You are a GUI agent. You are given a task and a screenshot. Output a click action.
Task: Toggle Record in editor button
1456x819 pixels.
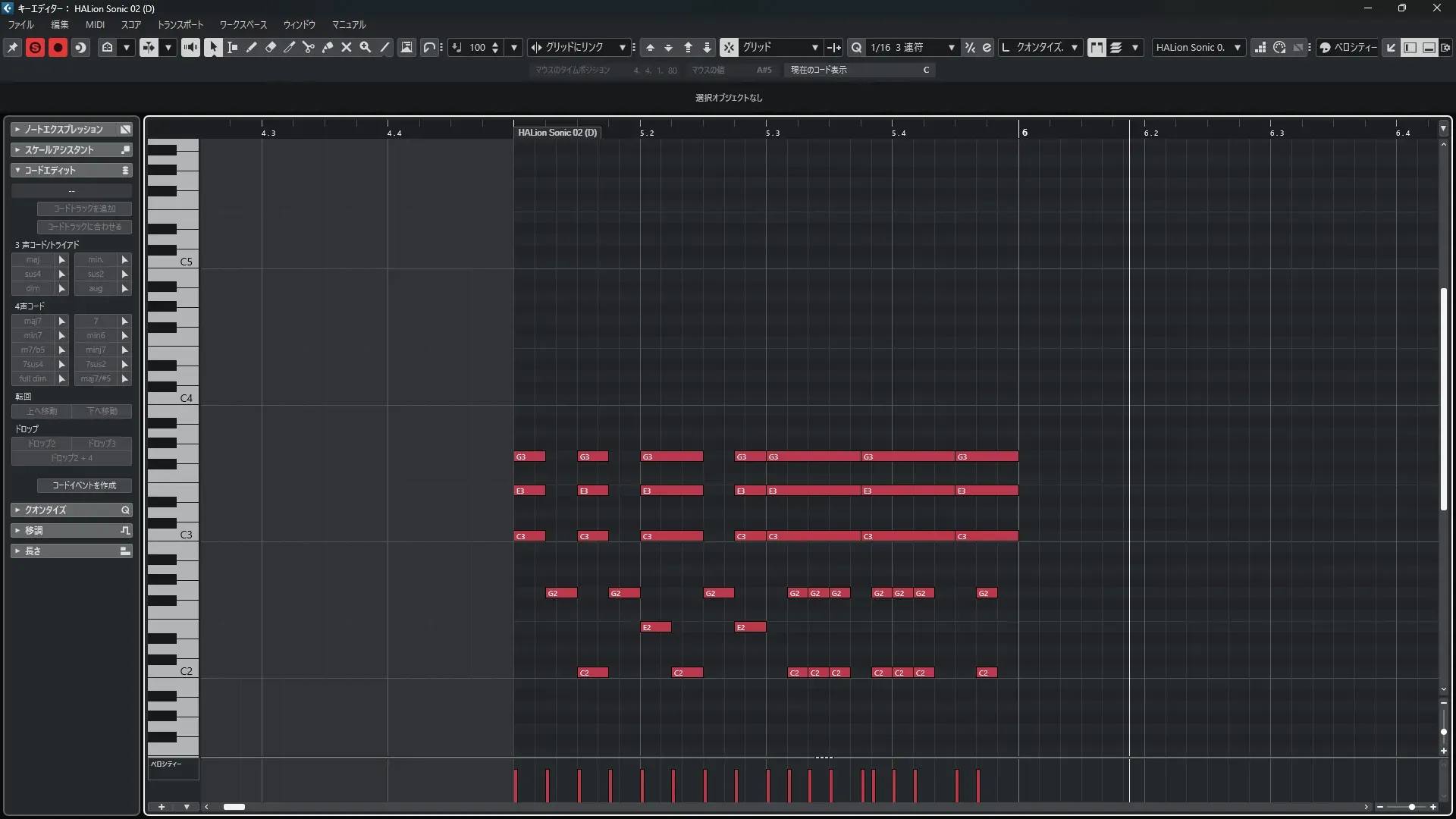coord(58,47)
